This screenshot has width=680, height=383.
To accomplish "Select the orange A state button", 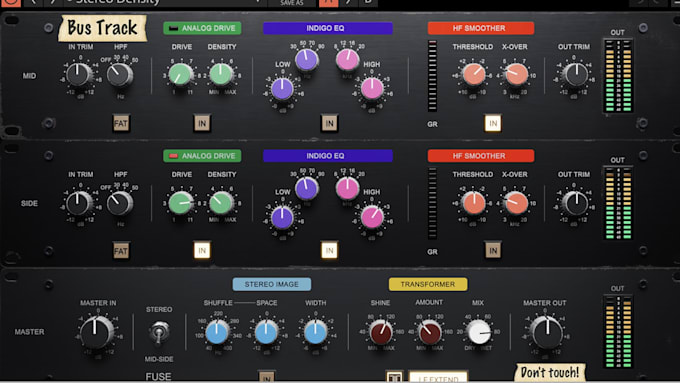I will [x=328, y=3].
